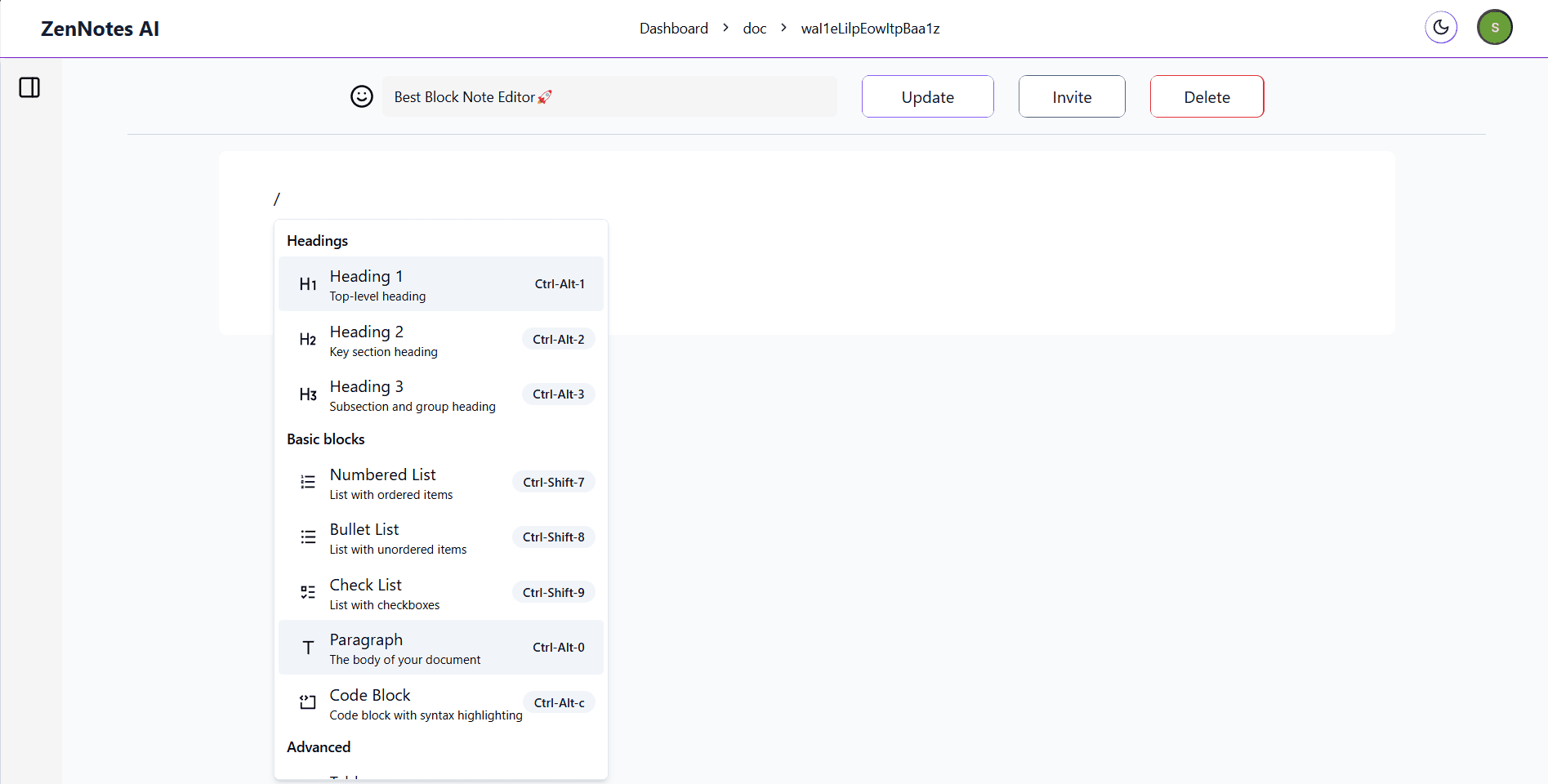Choose Bullet List from slash menu
The image size is (1548, 784).
click(441, 537)
